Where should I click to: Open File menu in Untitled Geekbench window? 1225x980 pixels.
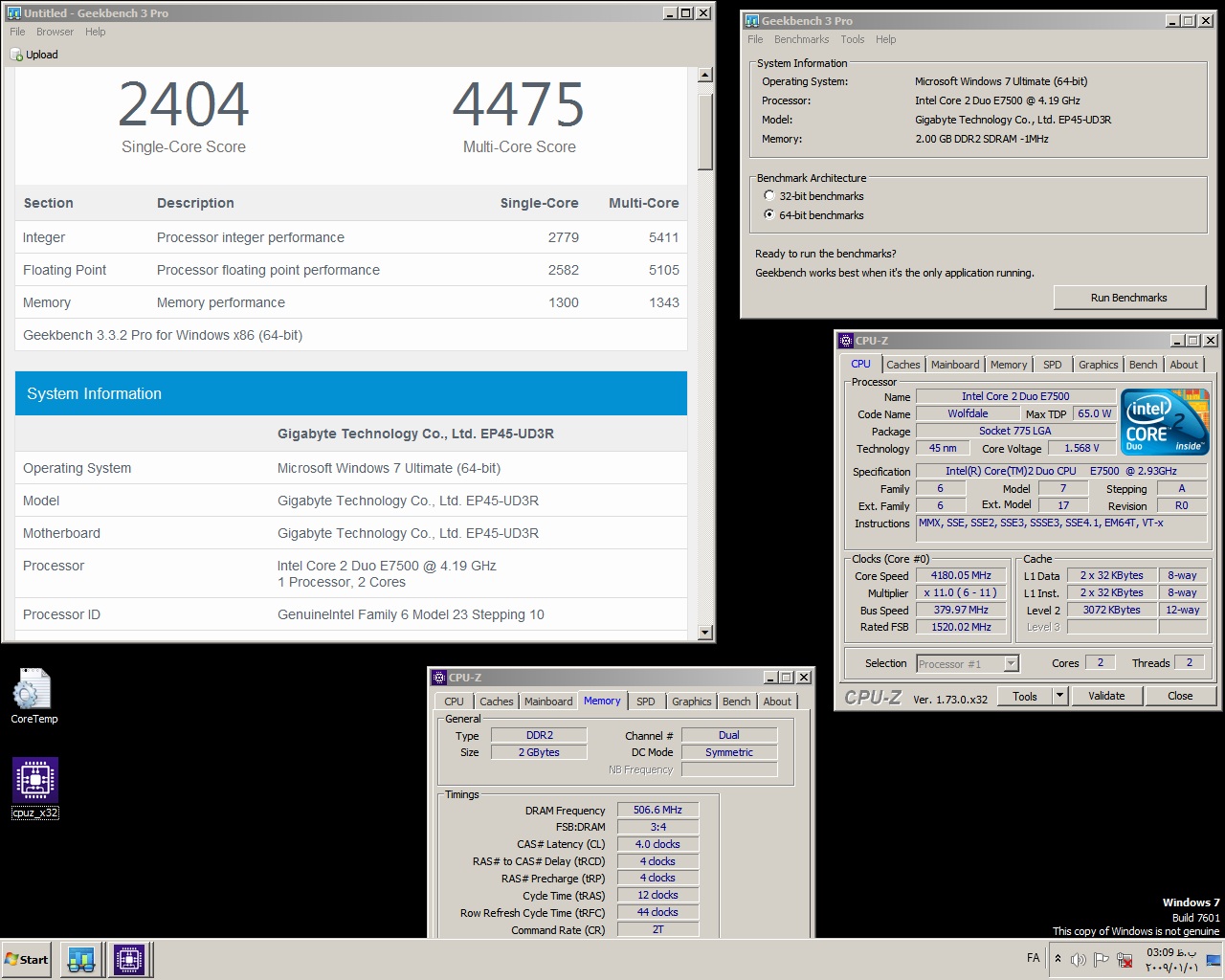(x=17, y=32)
